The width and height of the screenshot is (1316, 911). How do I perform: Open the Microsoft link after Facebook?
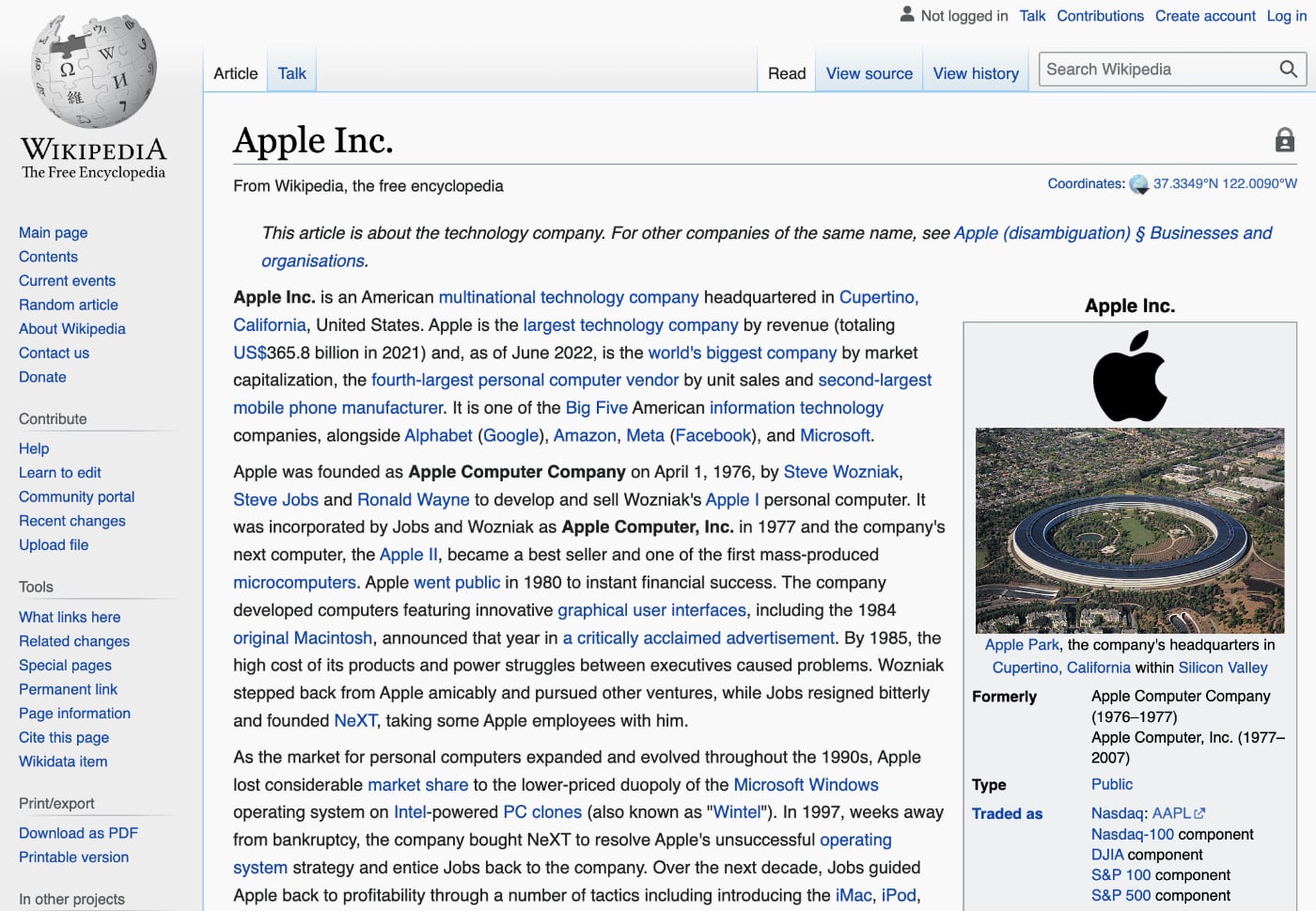[835, 435]
